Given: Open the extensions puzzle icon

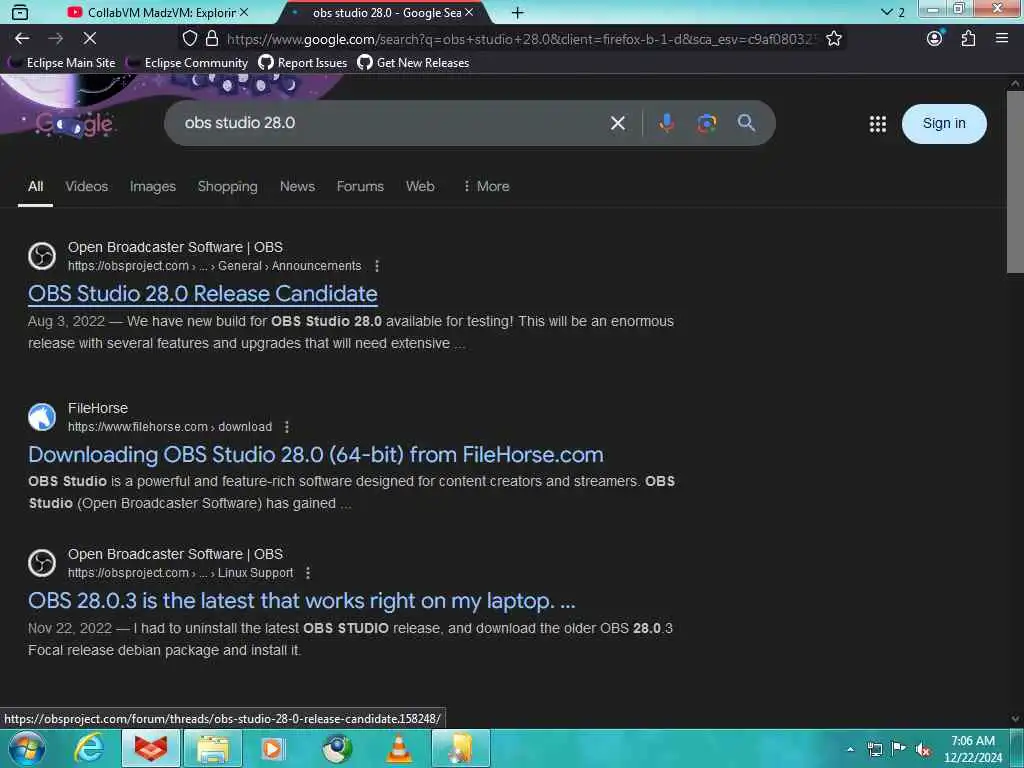Looking at the screenshot, I should point(968,39).
